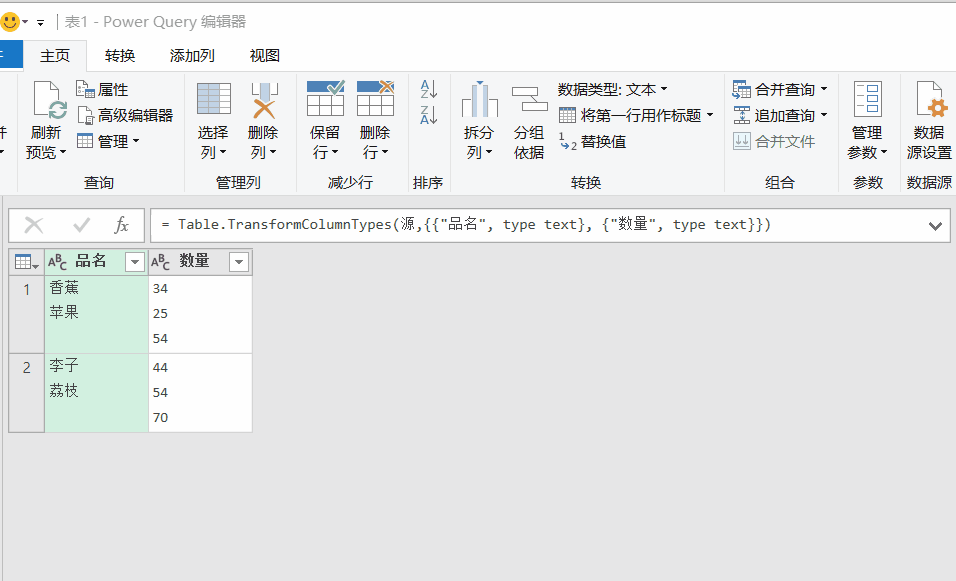Click 将第一行用作标题 button
Image resolution: width=956 pixels, height=581 pixels.
[x=635, y=115]
